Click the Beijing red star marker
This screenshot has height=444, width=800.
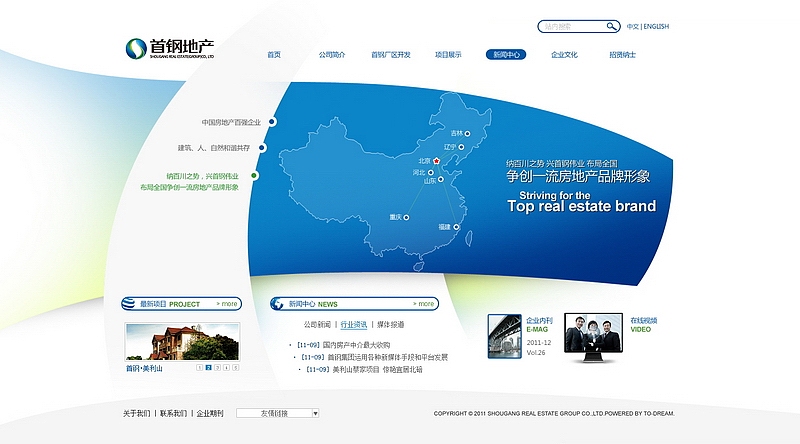coord(436,161)
